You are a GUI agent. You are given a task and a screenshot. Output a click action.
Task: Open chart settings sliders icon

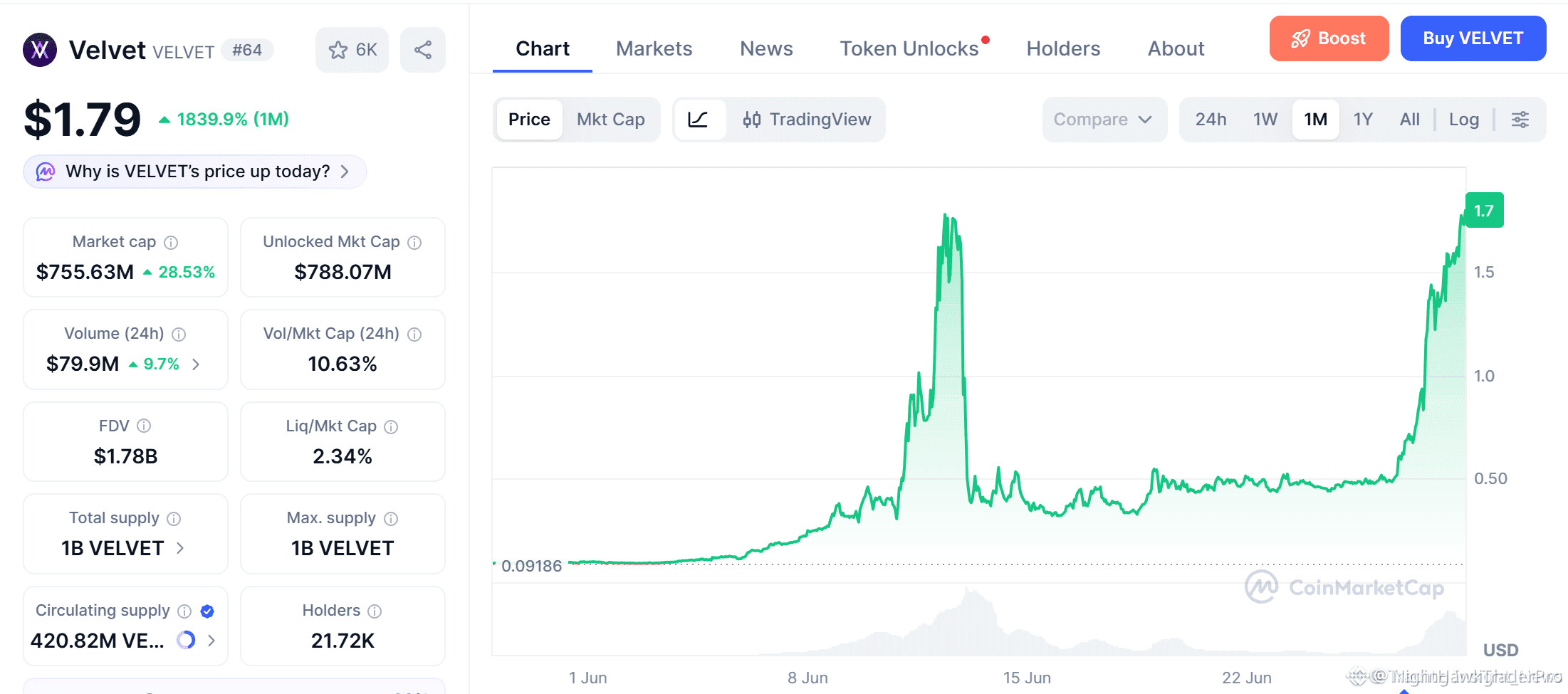point(1520,120)
